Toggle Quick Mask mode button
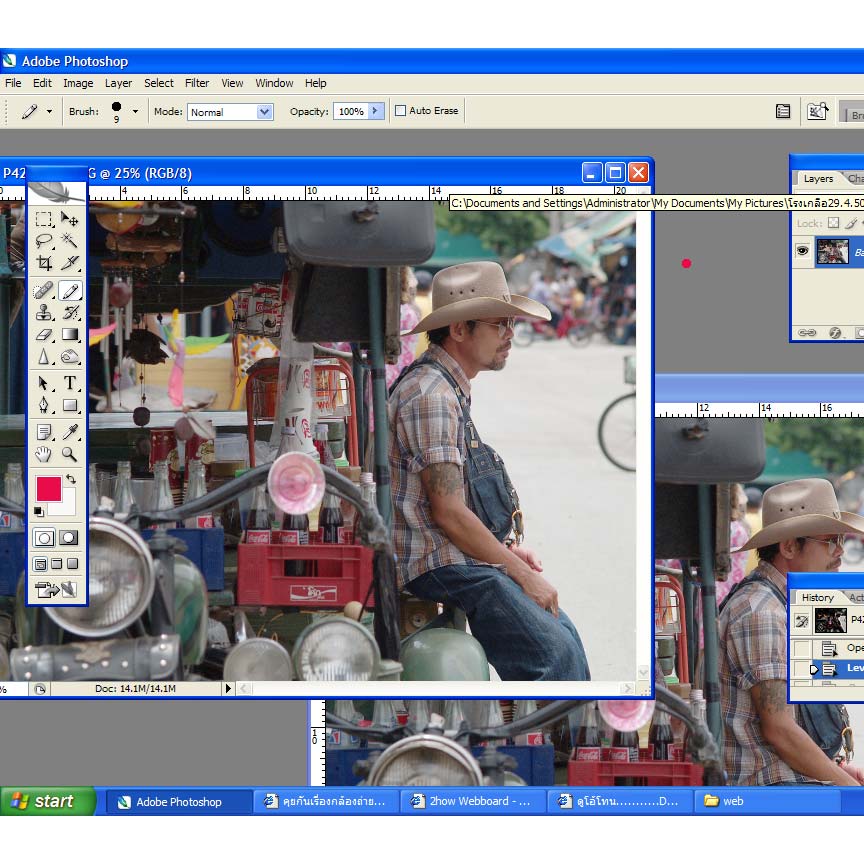Viewport: 864px width, 864px height. (x=69, y=538)
